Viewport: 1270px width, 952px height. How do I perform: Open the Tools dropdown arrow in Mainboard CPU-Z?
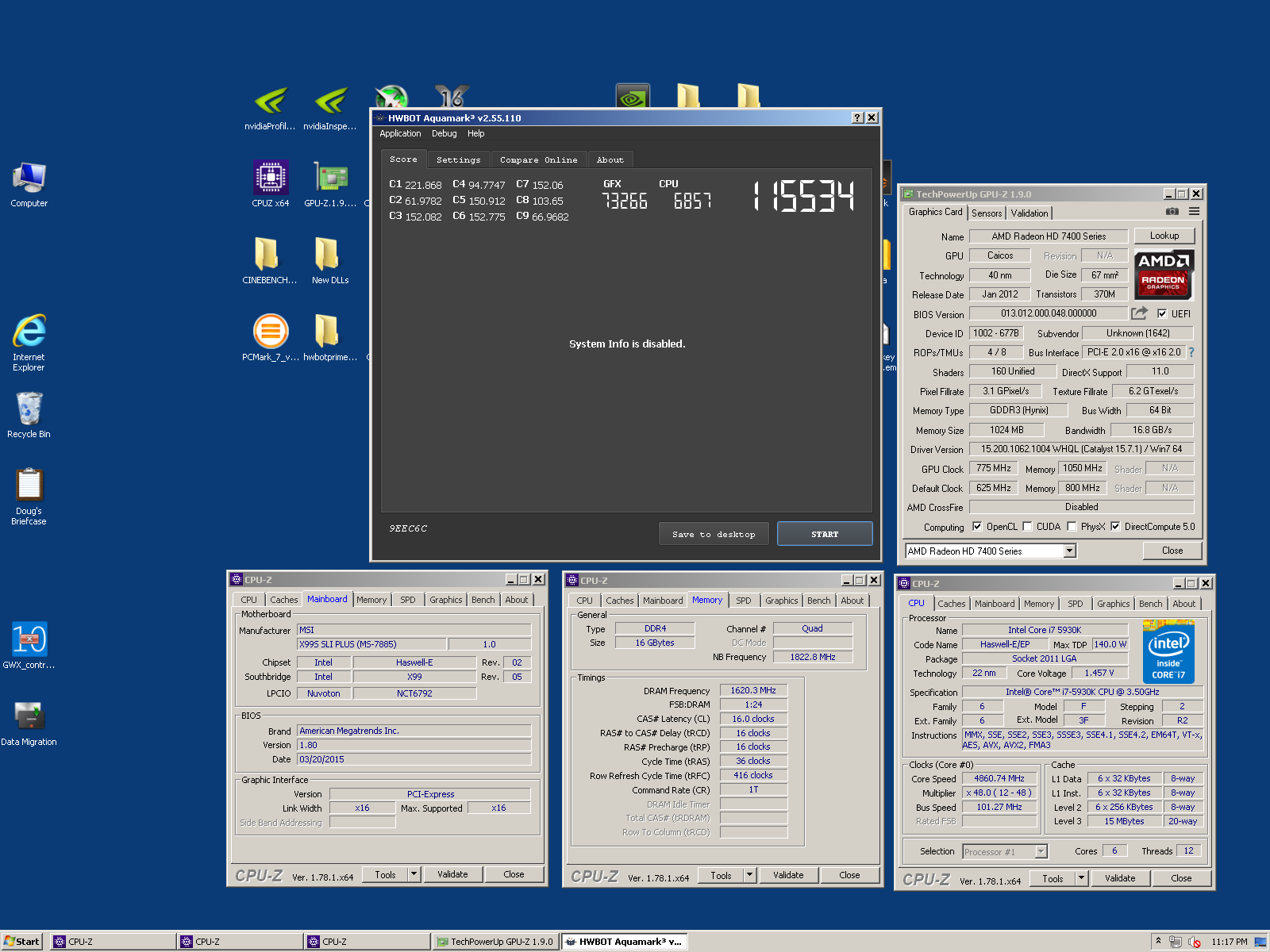click(414, 874)
